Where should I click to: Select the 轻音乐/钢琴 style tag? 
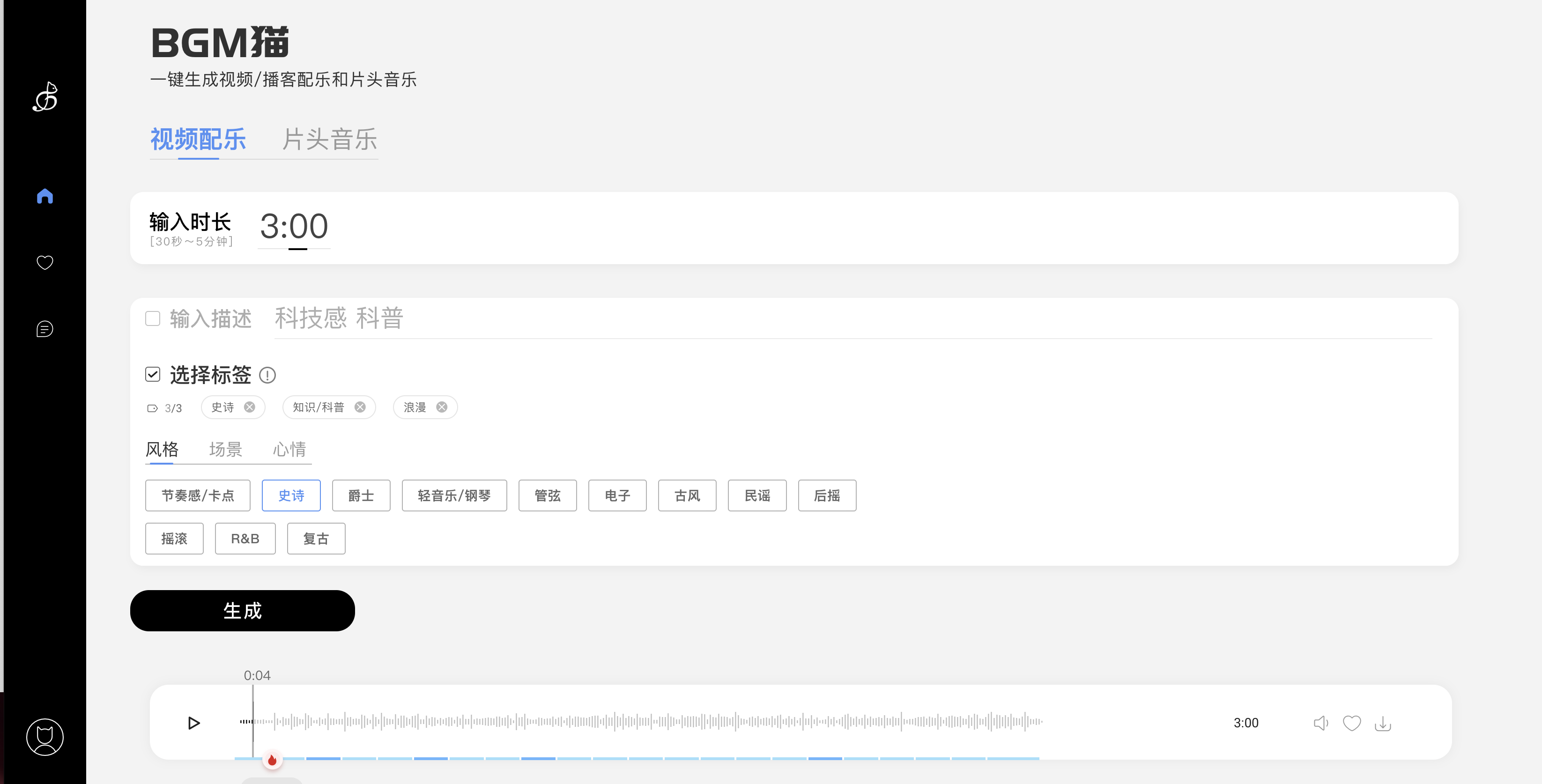point(454,496)
